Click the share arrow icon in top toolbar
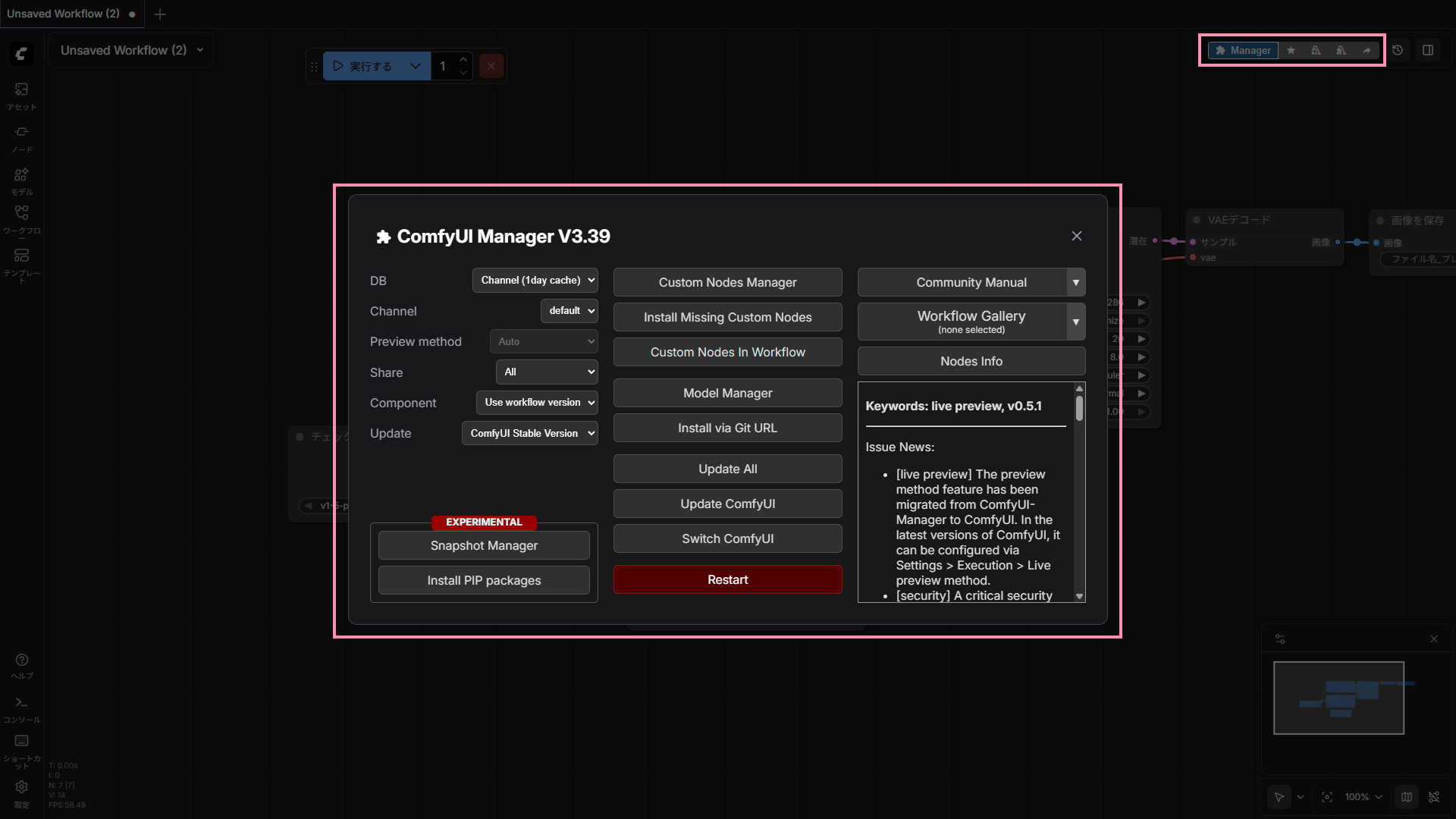 point(1367,50)
